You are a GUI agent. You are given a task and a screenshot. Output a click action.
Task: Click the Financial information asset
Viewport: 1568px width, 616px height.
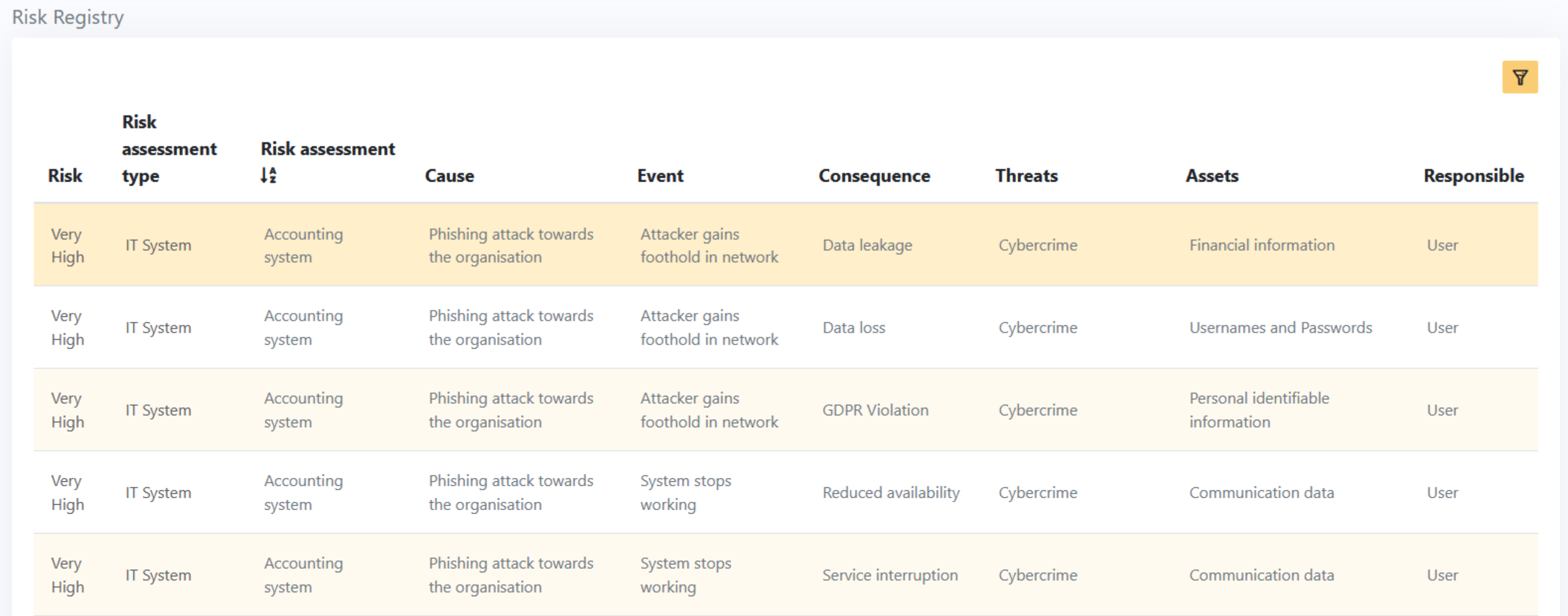pyautogui.click(x=1262, y=245)
